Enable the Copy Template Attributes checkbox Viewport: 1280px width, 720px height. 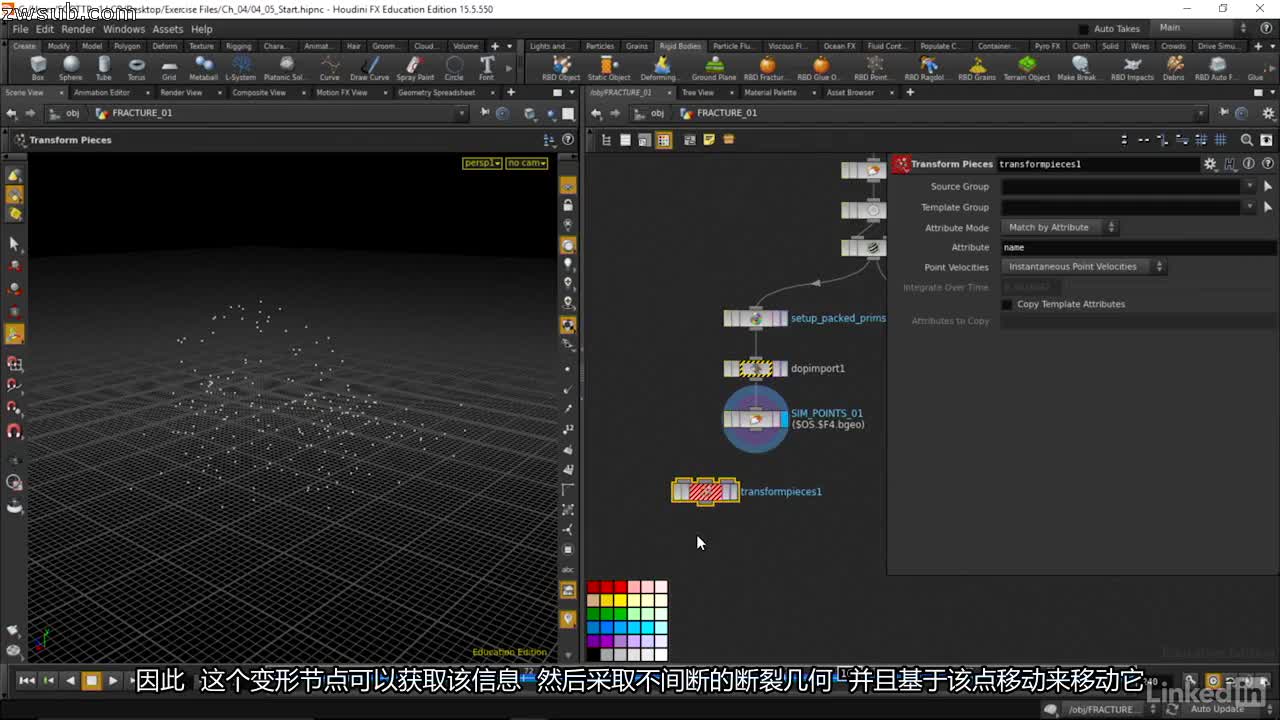[x=1008, y=304]
